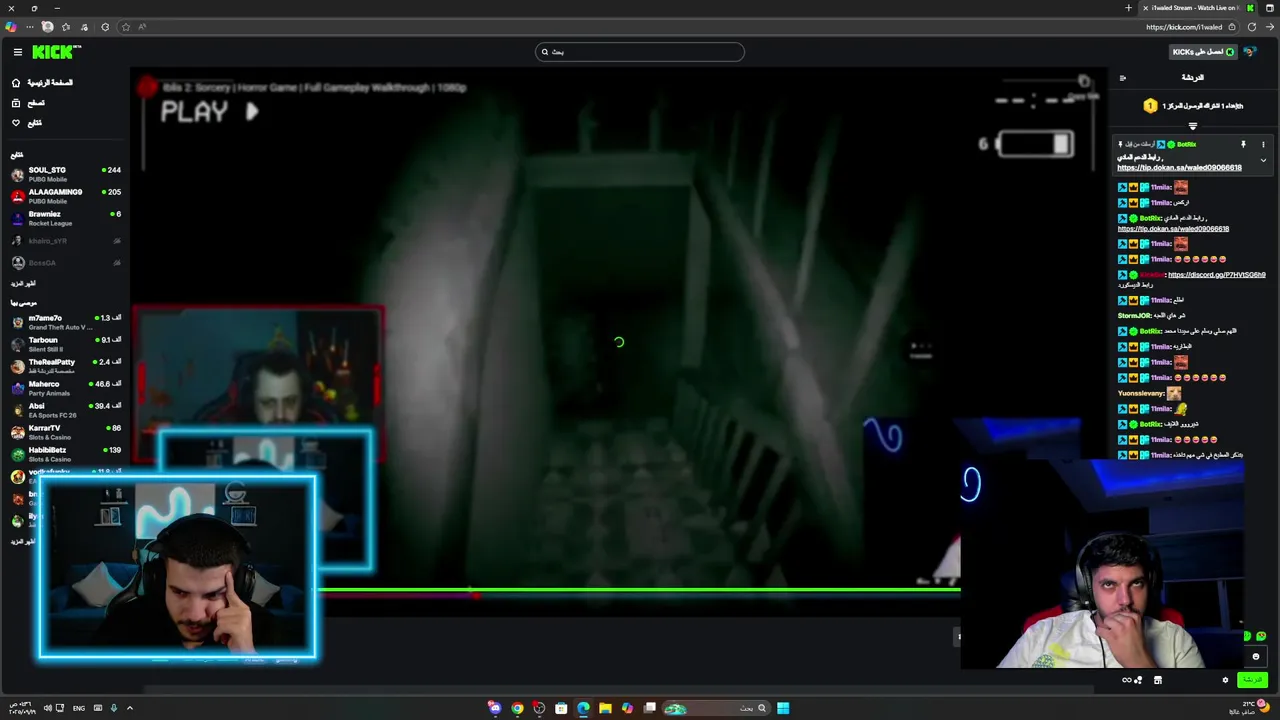Go back using the arrow button
This screenshot has height=720, width=1280.
[x=1270, y=27]
